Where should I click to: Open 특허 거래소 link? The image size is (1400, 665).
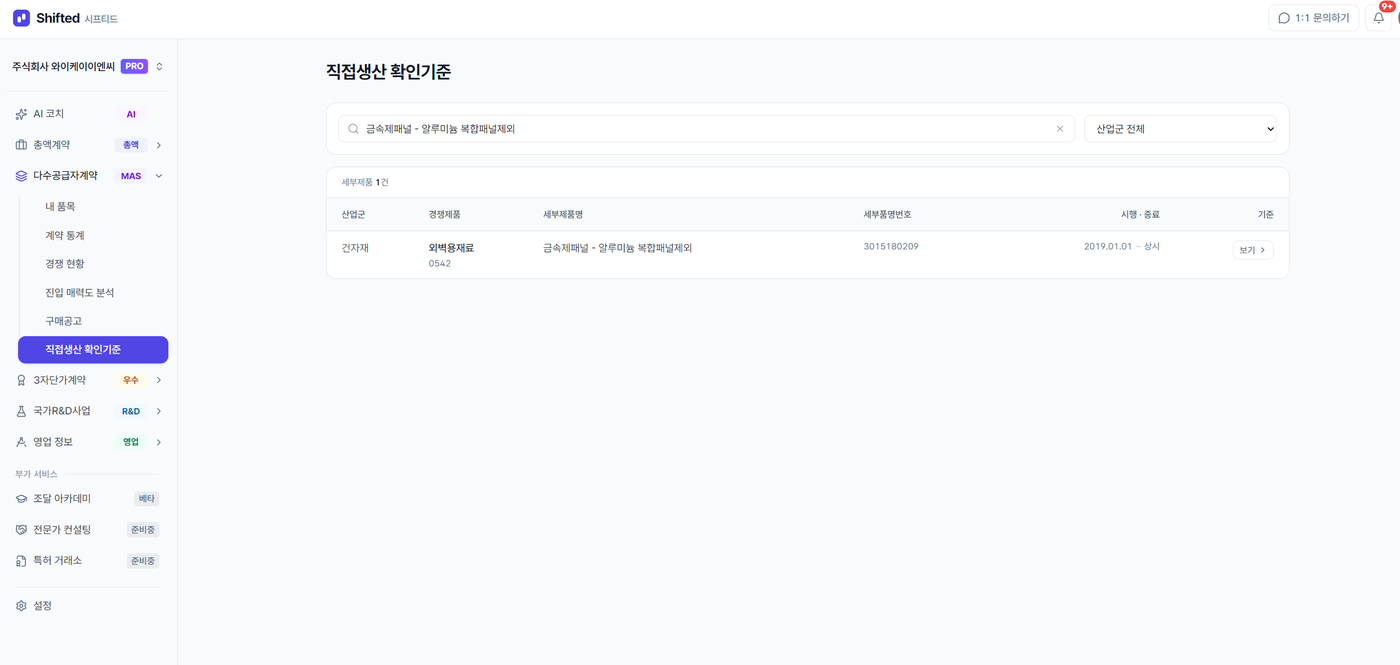pos(58,561)
